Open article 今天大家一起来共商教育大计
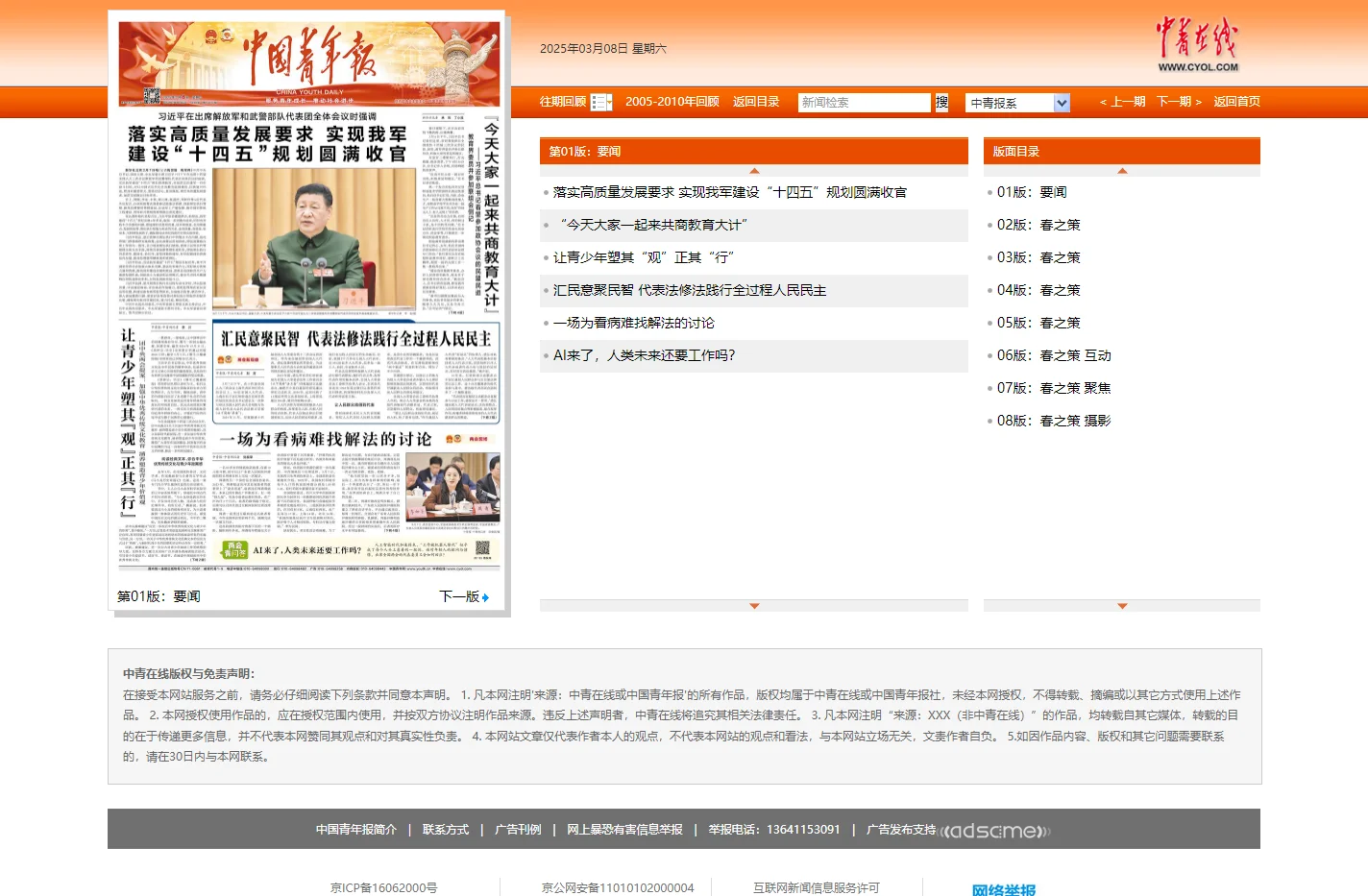The width and height of the screenshot is (1368, 896). (653, 225)
